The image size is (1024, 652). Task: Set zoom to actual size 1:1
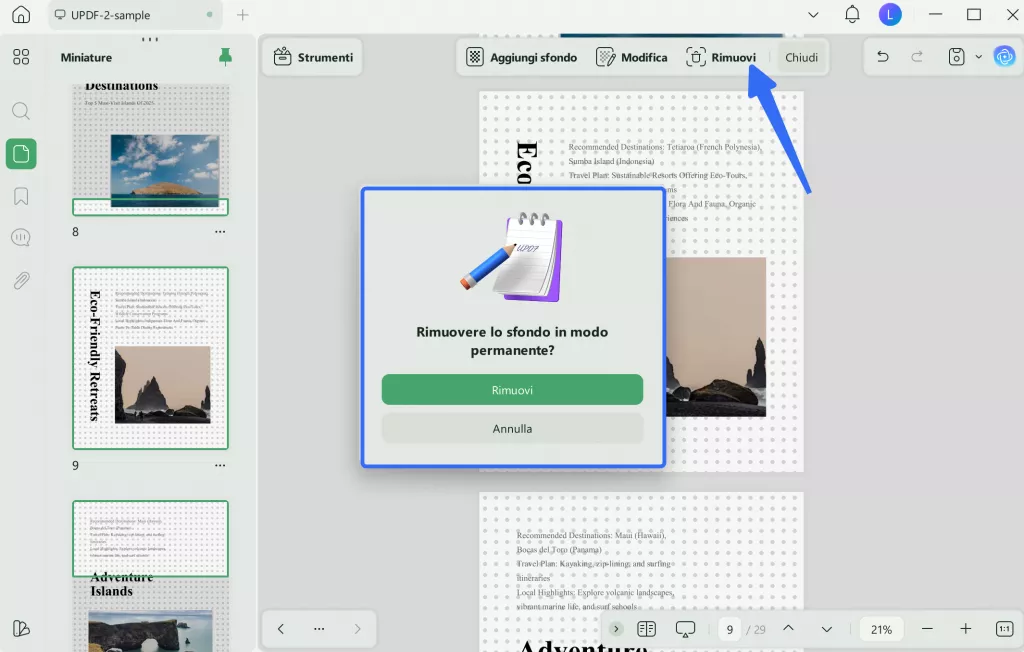pyautogui.click(x=1004, y=629)
